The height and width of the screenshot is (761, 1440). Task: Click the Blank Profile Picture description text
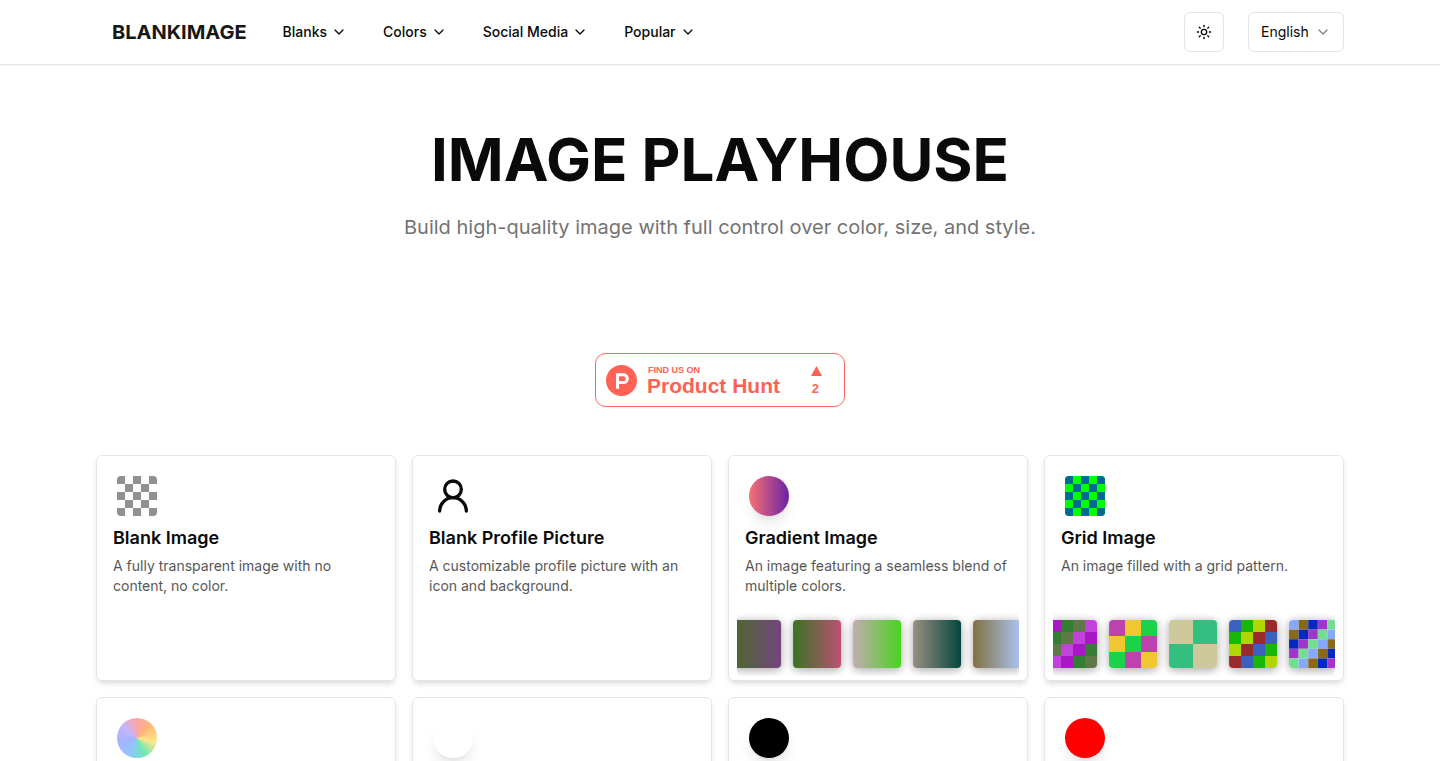click(553, 576)
